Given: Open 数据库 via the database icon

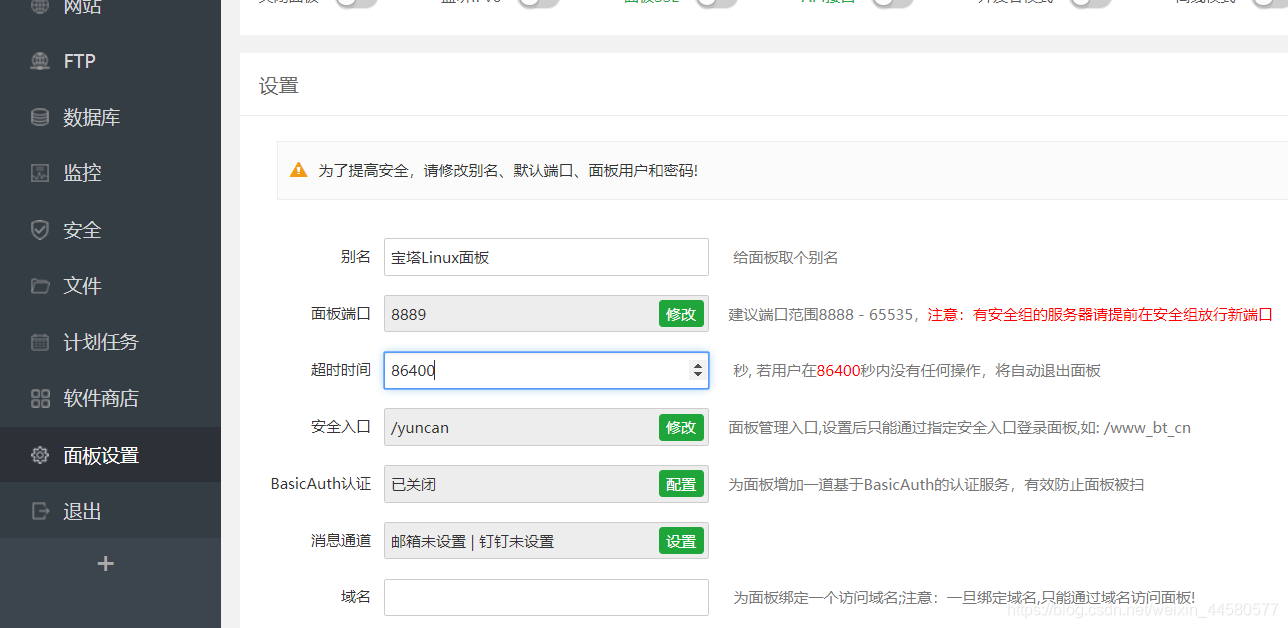Looking at the screenshot, I should [40, 117].
